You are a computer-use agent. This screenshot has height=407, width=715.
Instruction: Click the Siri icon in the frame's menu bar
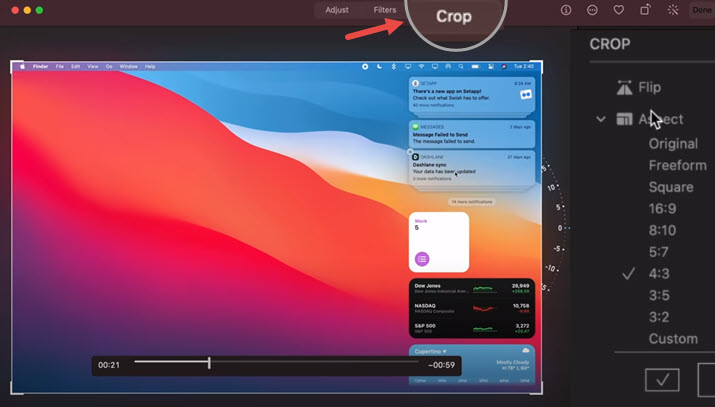[504, 67]
